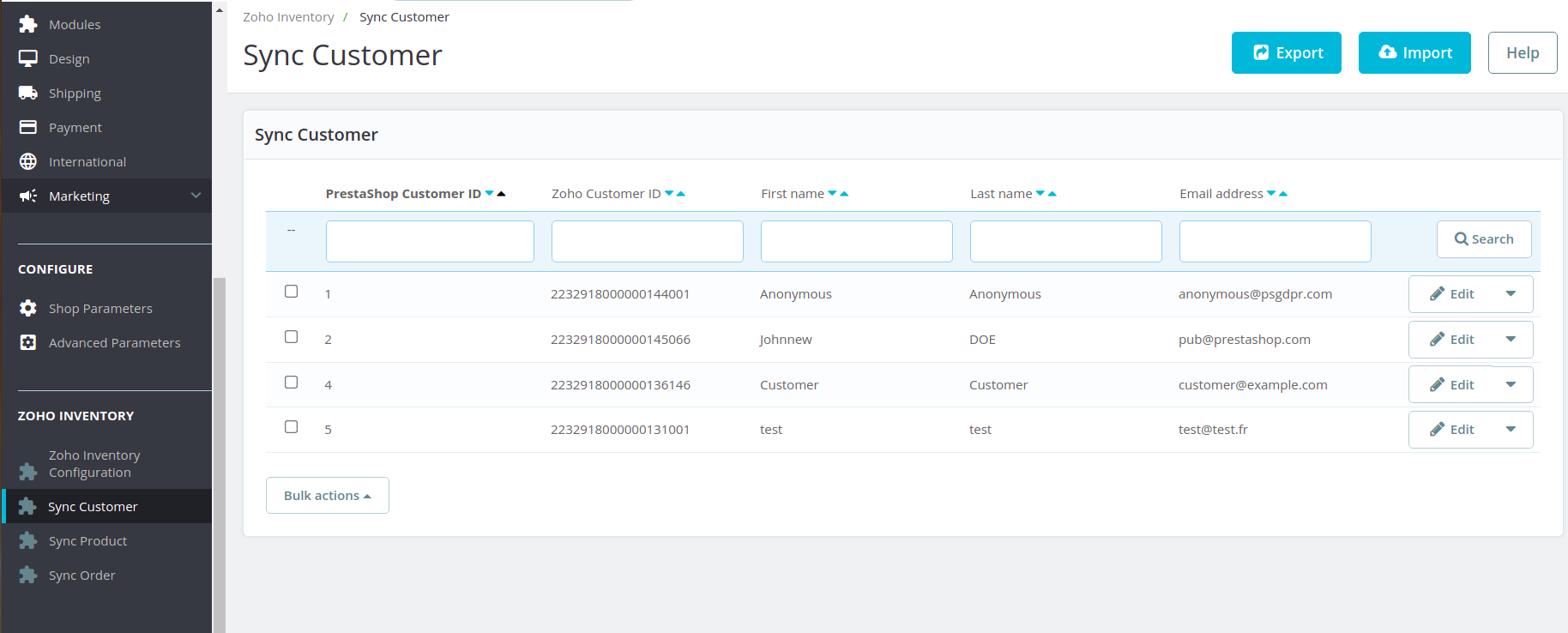Sort Zoho Customer ID descending arrow
Screen dimensions: 1568x633
pyautogui.click(x=669, y=194)
